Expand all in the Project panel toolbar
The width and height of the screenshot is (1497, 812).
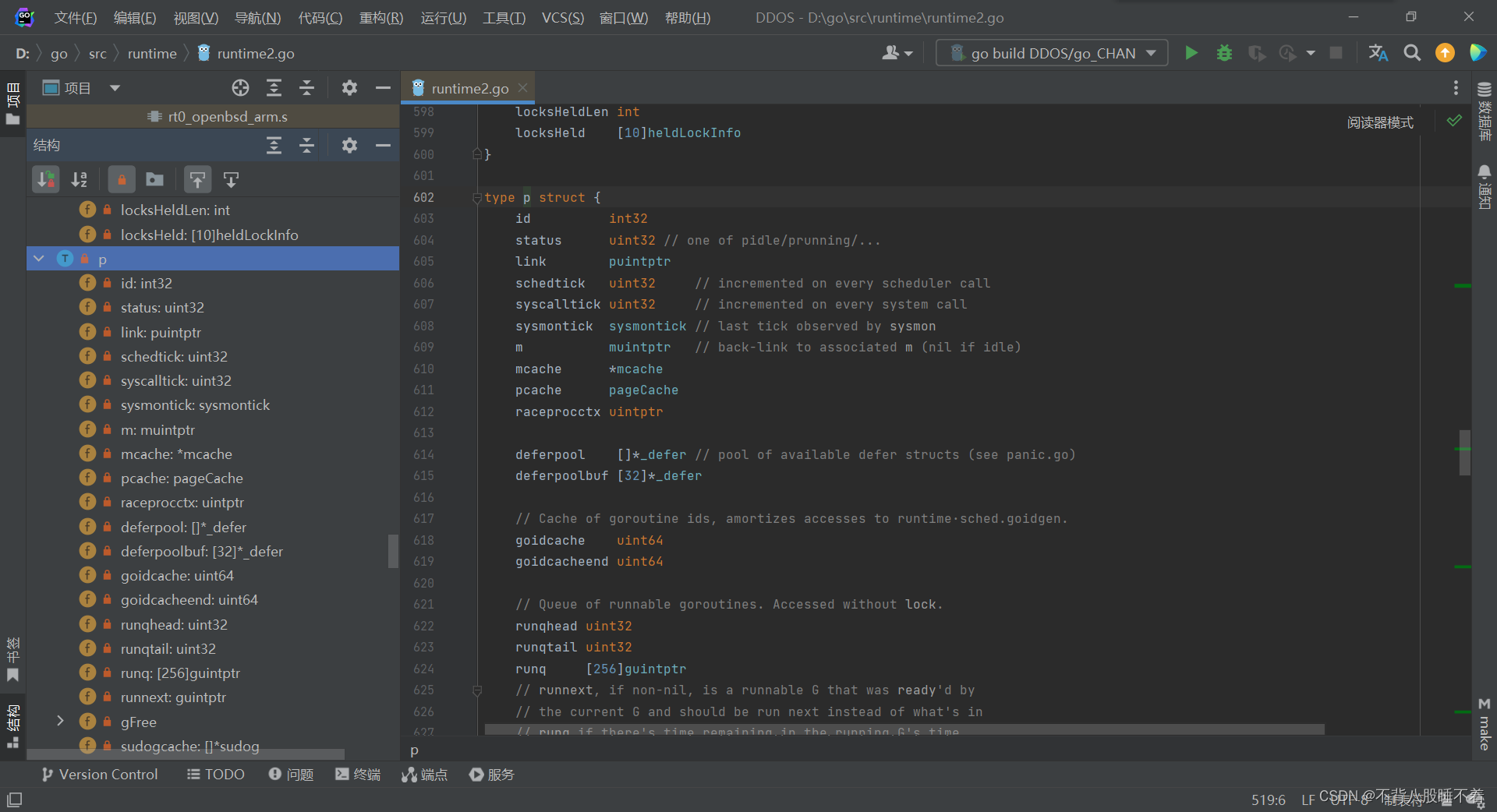click(274, 88)
